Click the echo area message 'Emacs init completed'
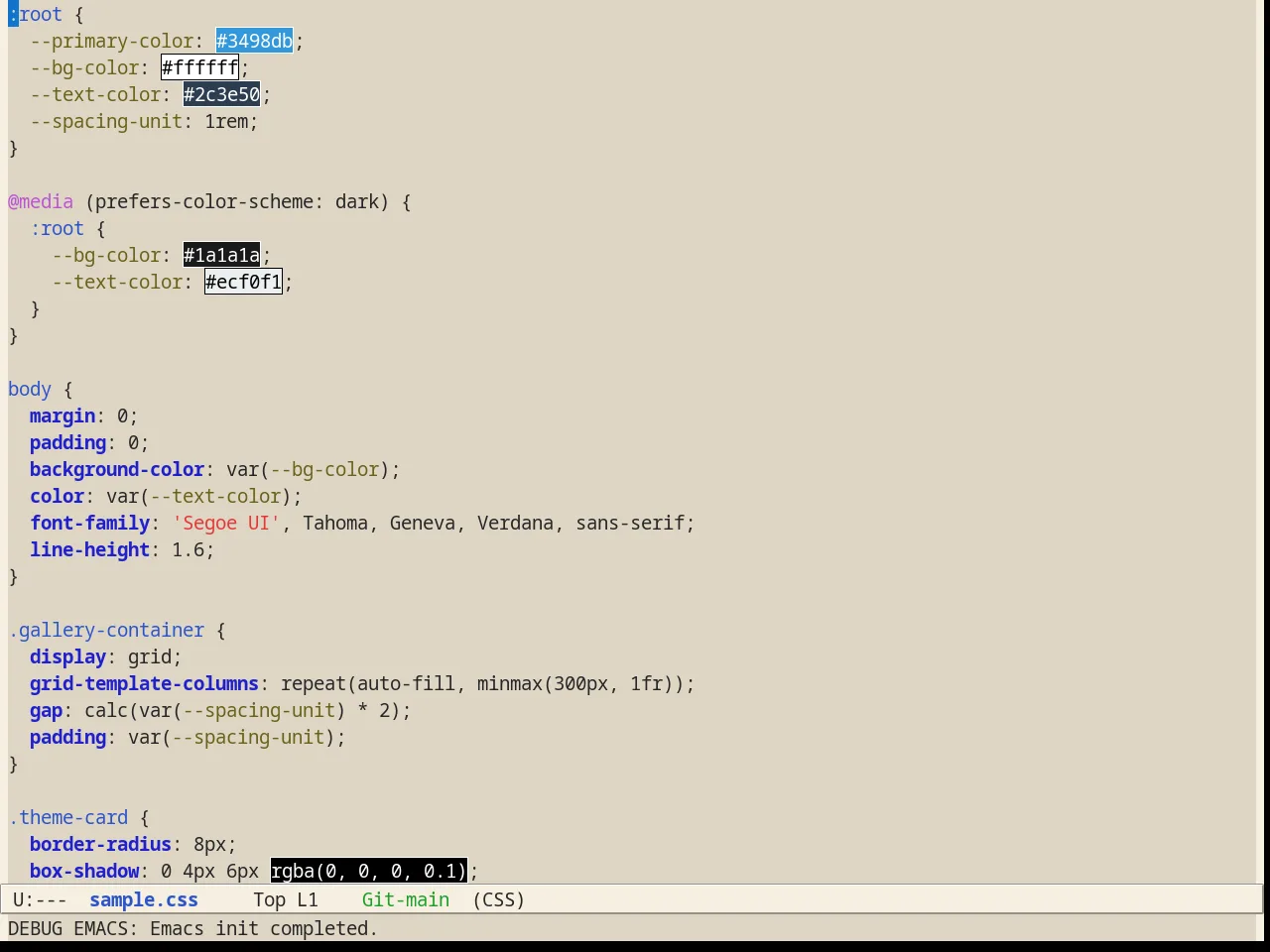 [x=264, y=928]
